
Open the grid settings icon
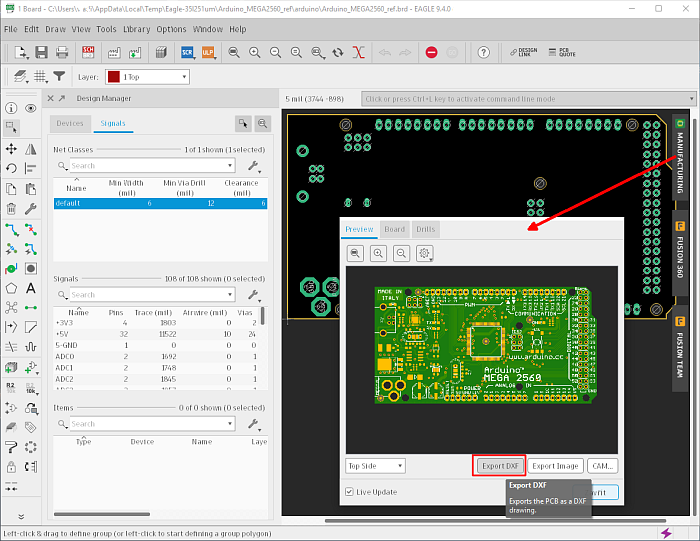pyautogui.click(x=41, y=77)
